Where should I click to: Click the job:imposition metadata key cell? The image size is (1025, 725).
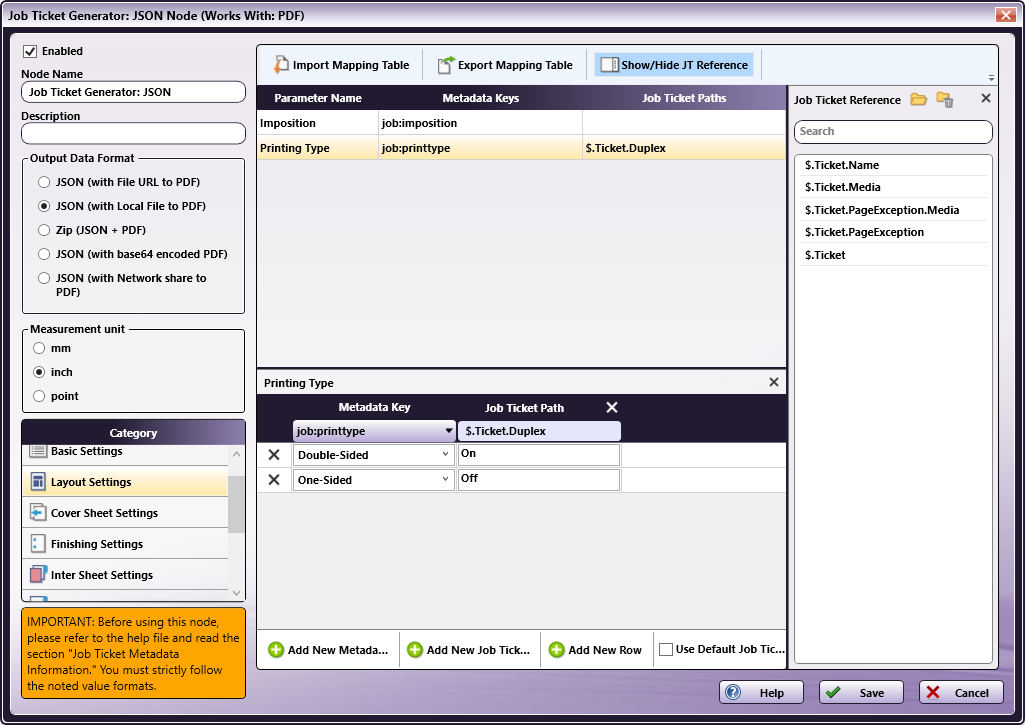pyautogui.click(x=480, y=123)
